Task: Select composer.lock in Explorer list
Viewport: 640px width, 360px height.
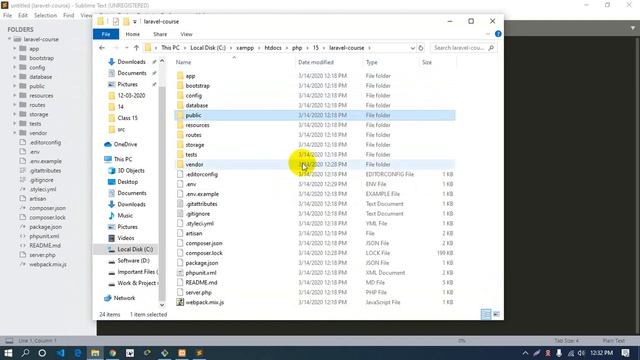Action: point(204,253)
